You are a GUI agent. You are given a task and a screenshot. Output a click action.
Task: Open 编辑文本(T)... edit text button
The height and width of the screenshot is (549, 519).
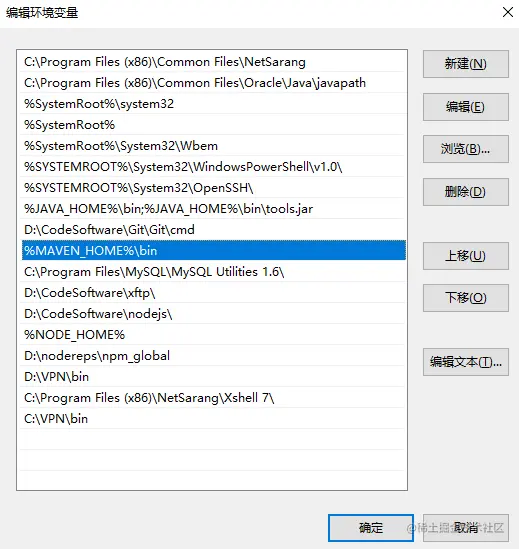pos(465,362)
